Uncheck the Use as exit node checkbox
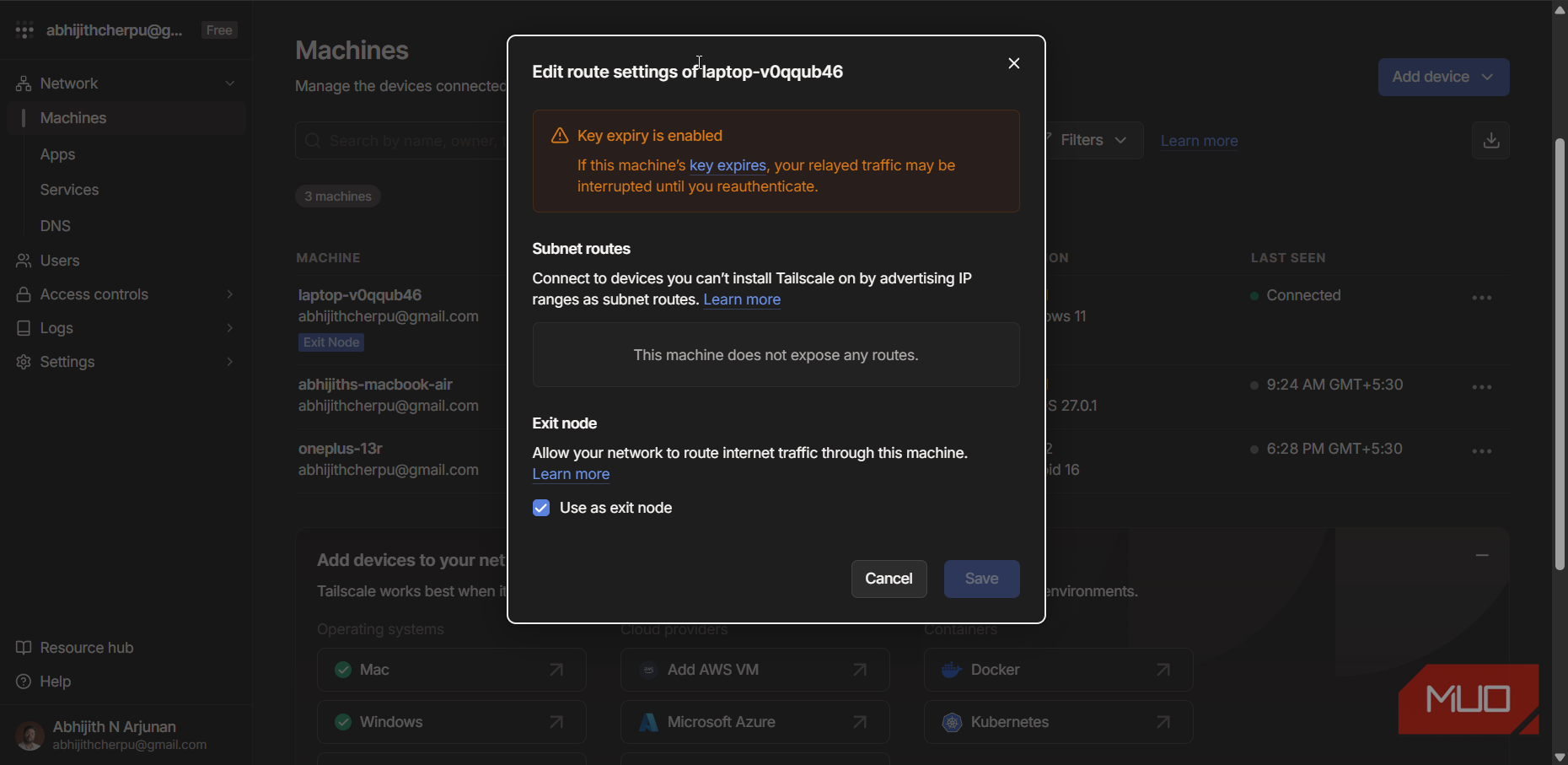Viewport: 1568px width, 765px height. tap(541, 508)
